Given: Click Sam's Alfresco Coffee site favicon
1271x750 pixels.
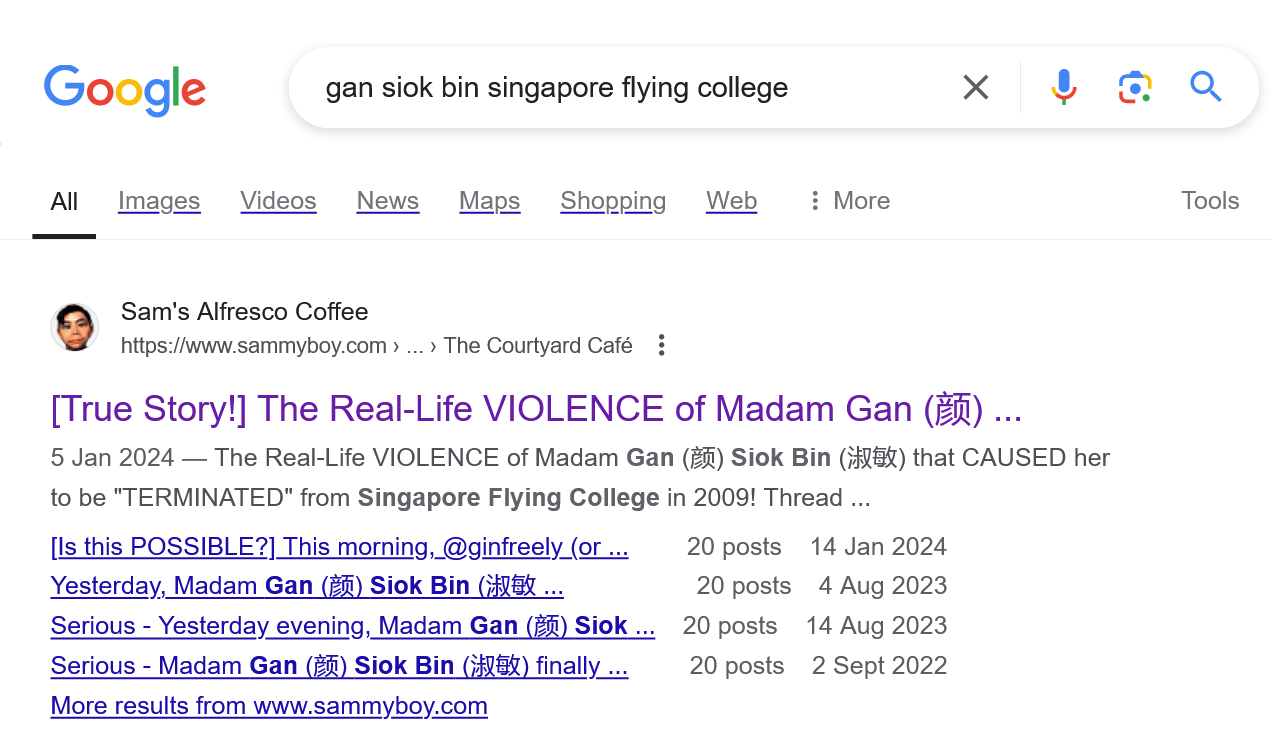Looking at the screenshot, I should [x=75, y=328].
